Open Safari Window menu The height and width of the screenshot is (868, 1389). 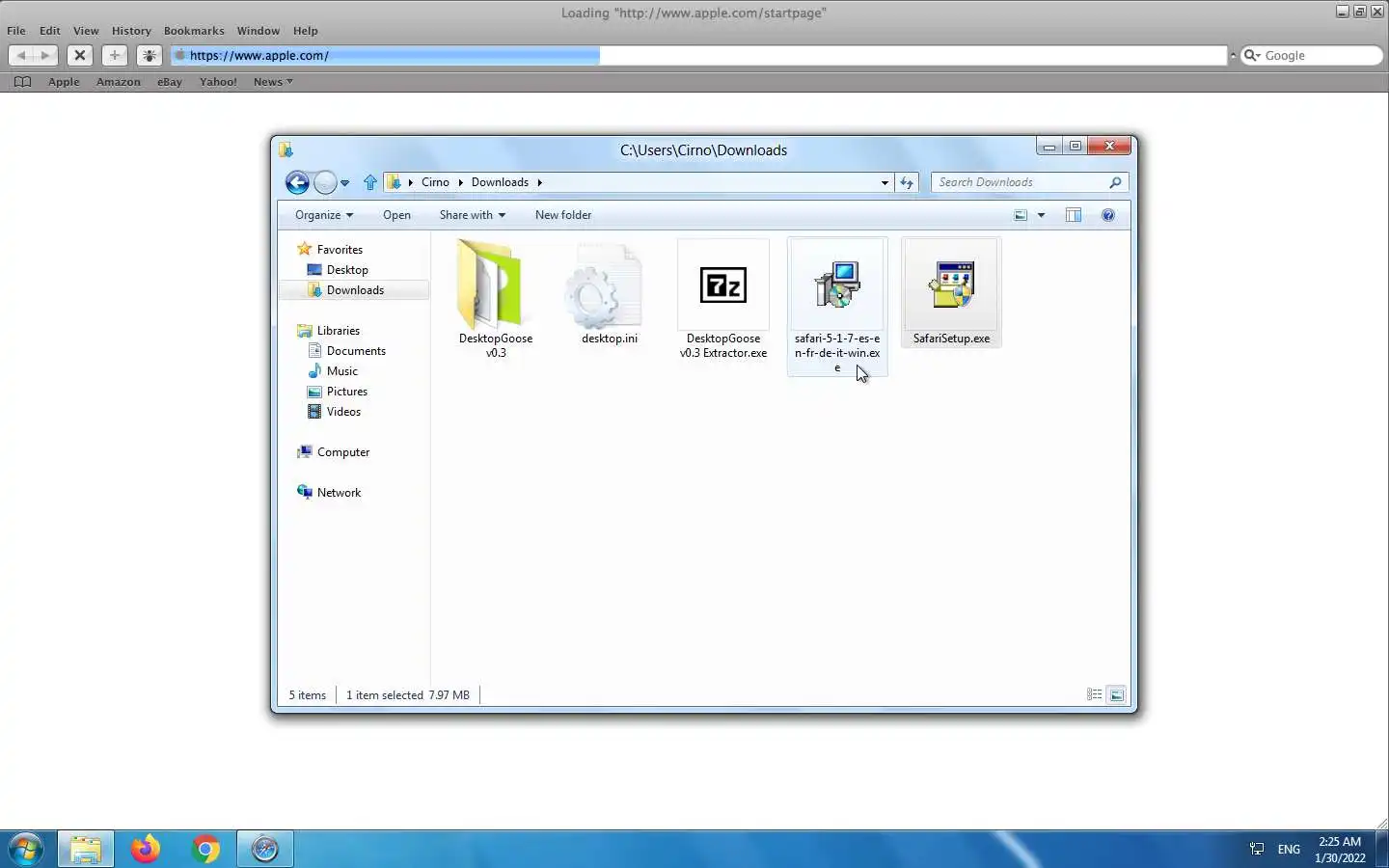259,31
